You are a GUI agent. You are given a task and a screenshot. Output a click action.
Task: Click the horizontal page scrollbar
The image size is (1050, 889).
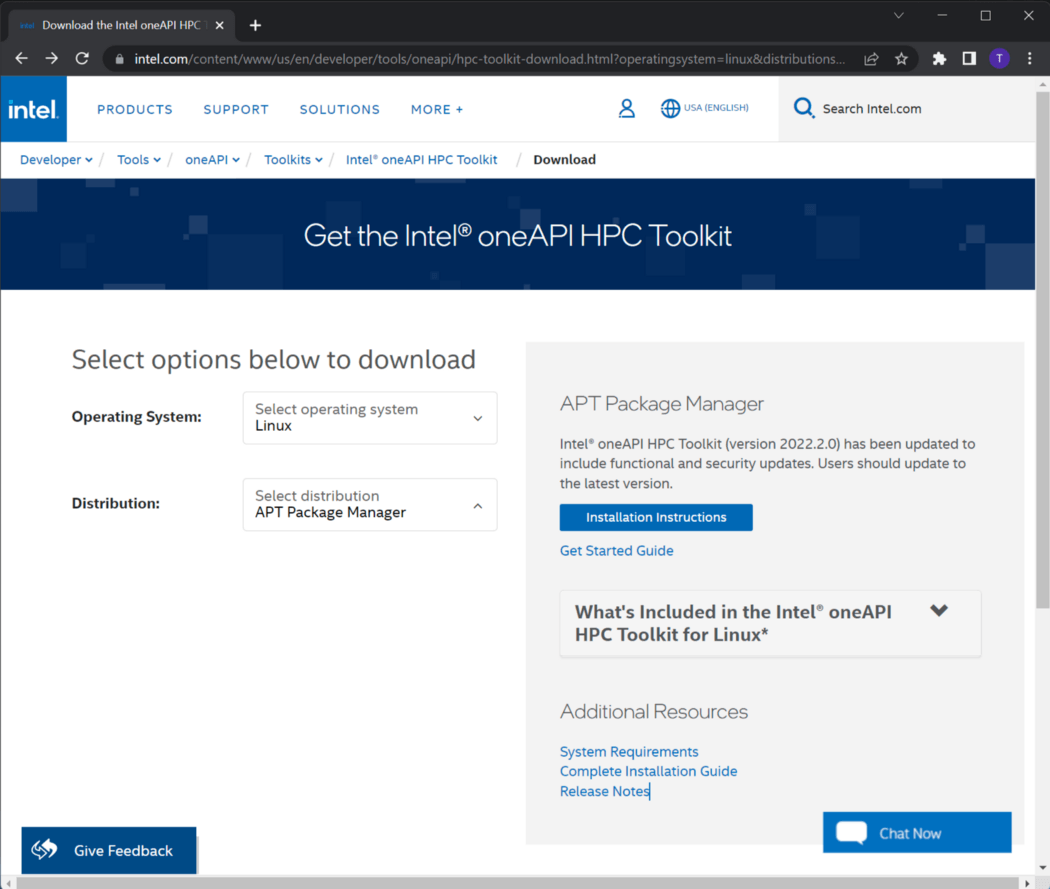[518, 883]
